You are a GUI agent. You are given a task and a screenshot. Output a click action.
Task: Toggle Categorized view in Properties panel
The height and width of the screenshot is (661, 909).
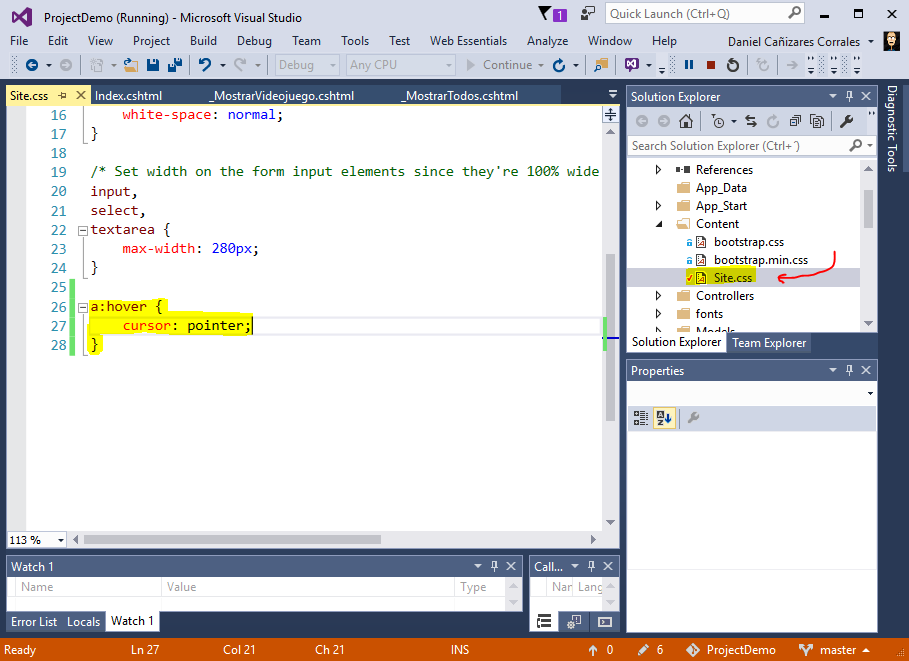[x=641, y=417]
